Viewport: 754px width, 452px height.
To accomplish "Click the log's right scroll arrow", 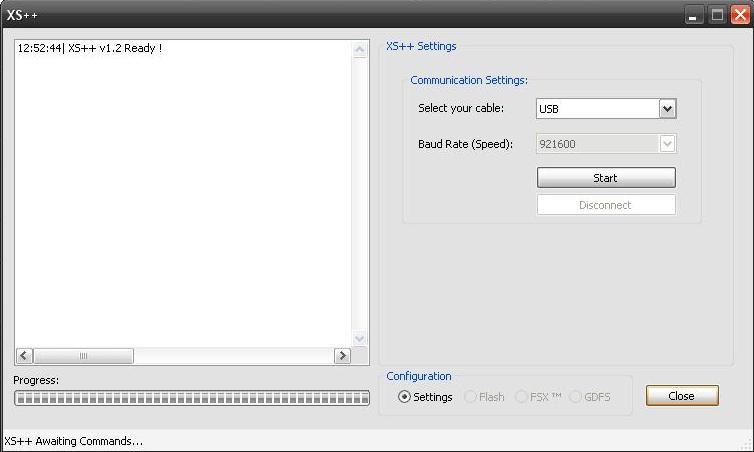I will click(x=342, y=356).
